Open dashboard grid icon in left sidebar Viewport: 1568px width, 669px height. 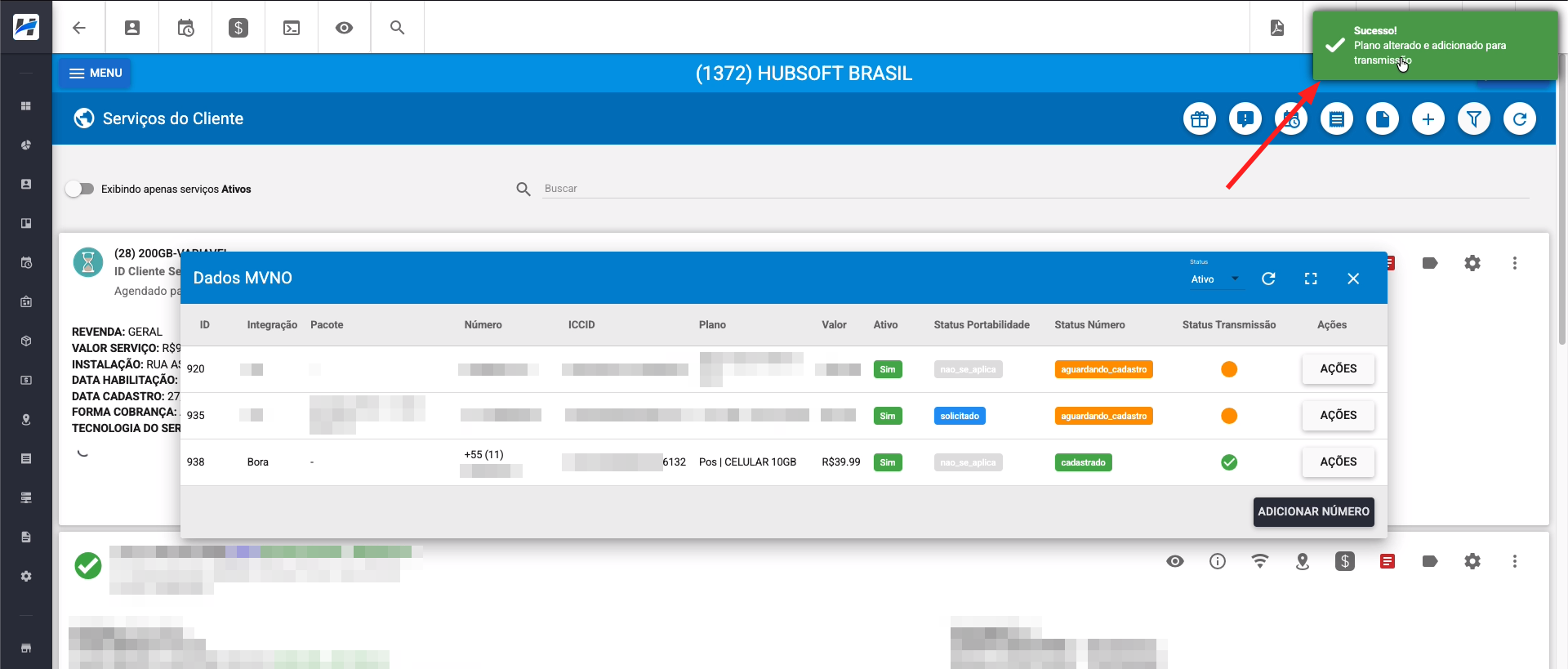pos(26,106)
